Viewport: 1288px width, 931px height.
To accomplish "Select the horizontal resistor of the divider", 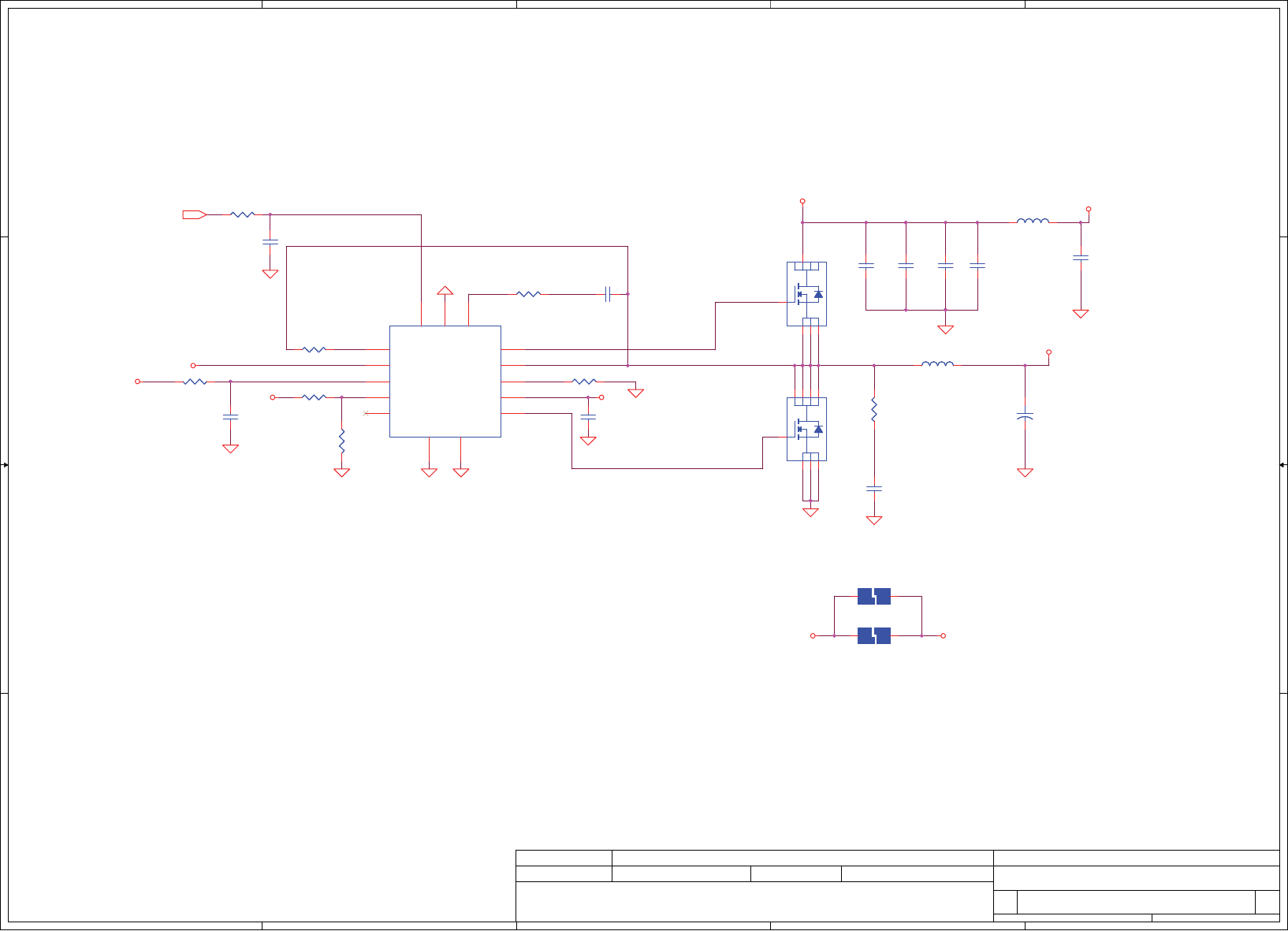I will coord(314,397).
